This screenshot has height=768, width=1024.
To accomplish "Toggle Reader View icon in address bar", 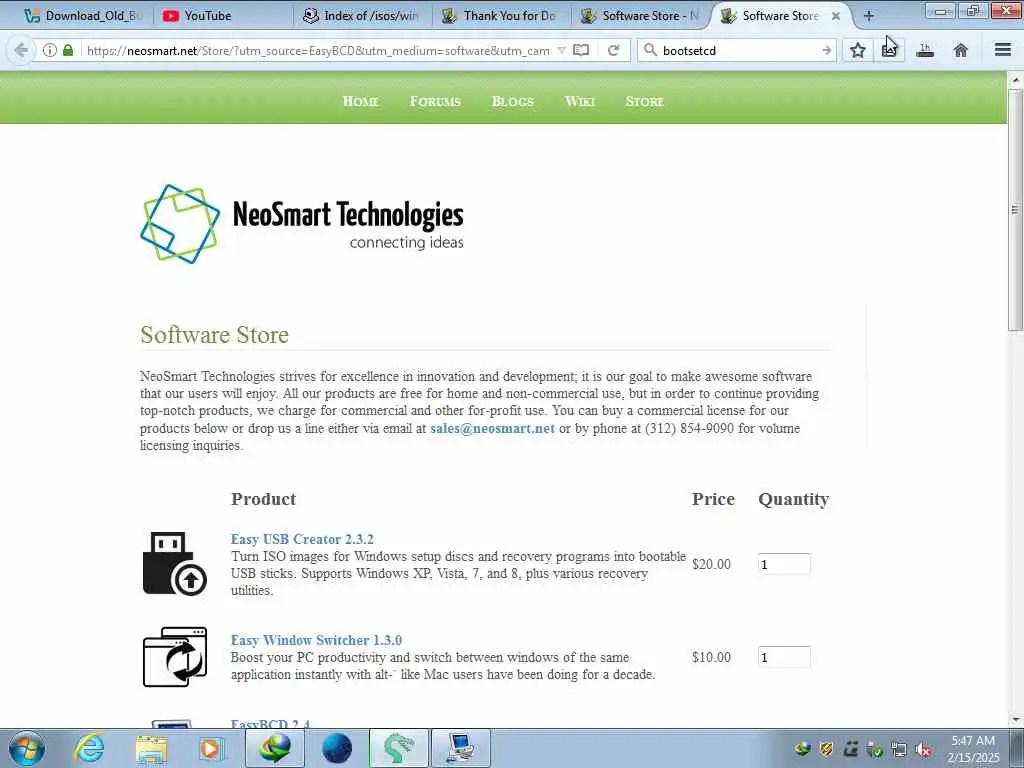I will (581, 50).
